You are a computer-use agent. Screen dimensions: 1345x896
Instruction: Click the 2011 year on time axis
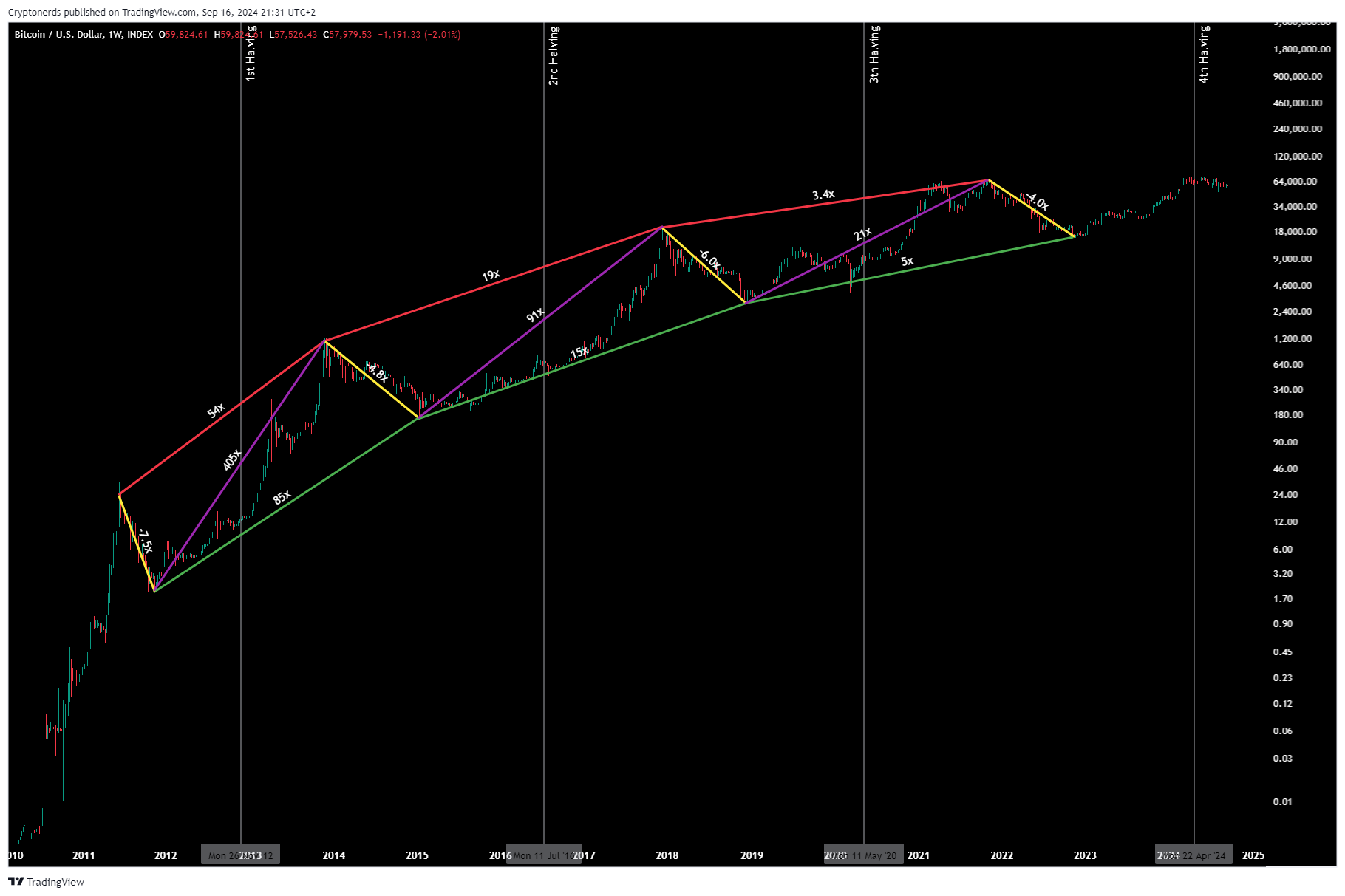[84, 856]
